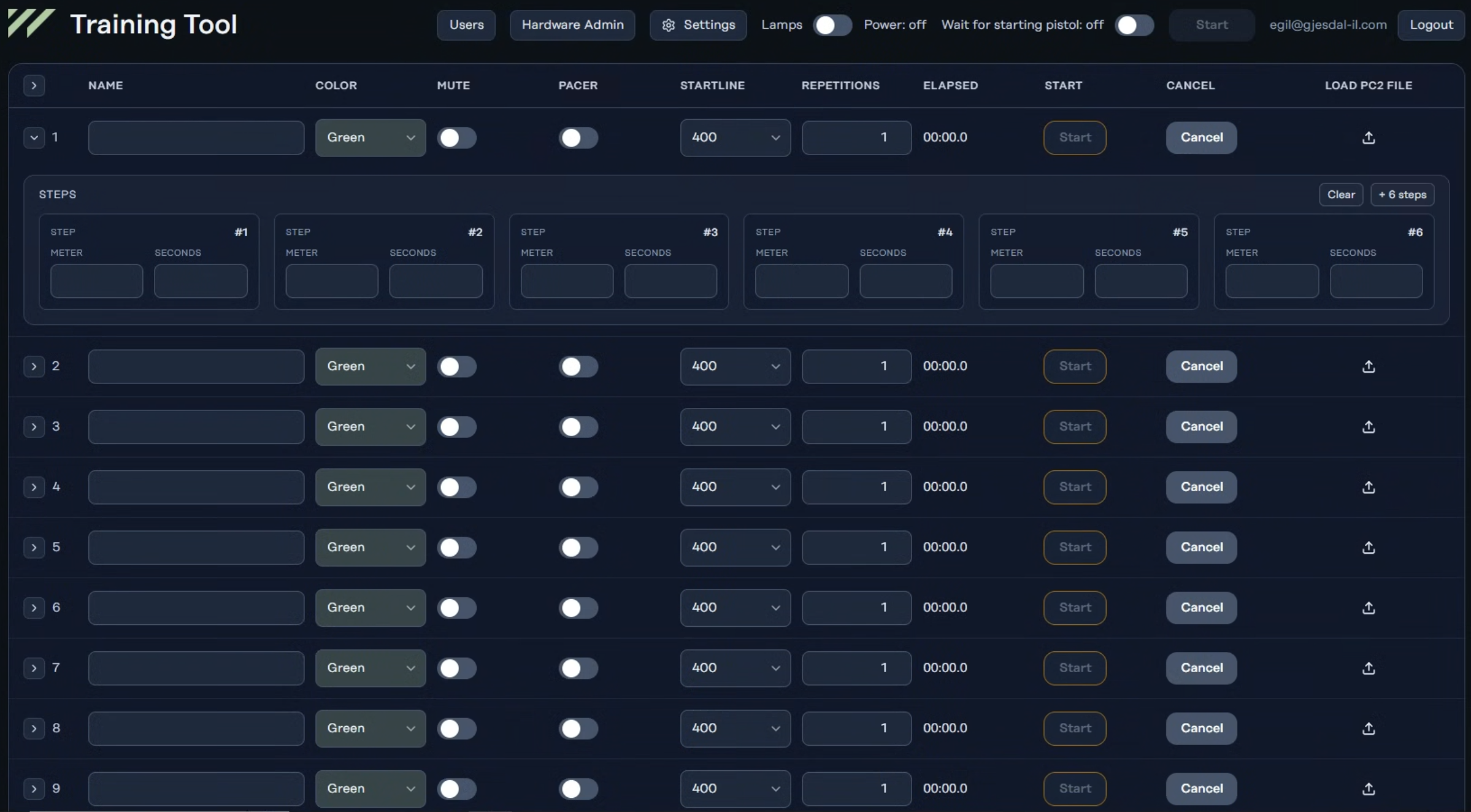
Task: Cancel row 4 run
Action: coord(1201,487)
